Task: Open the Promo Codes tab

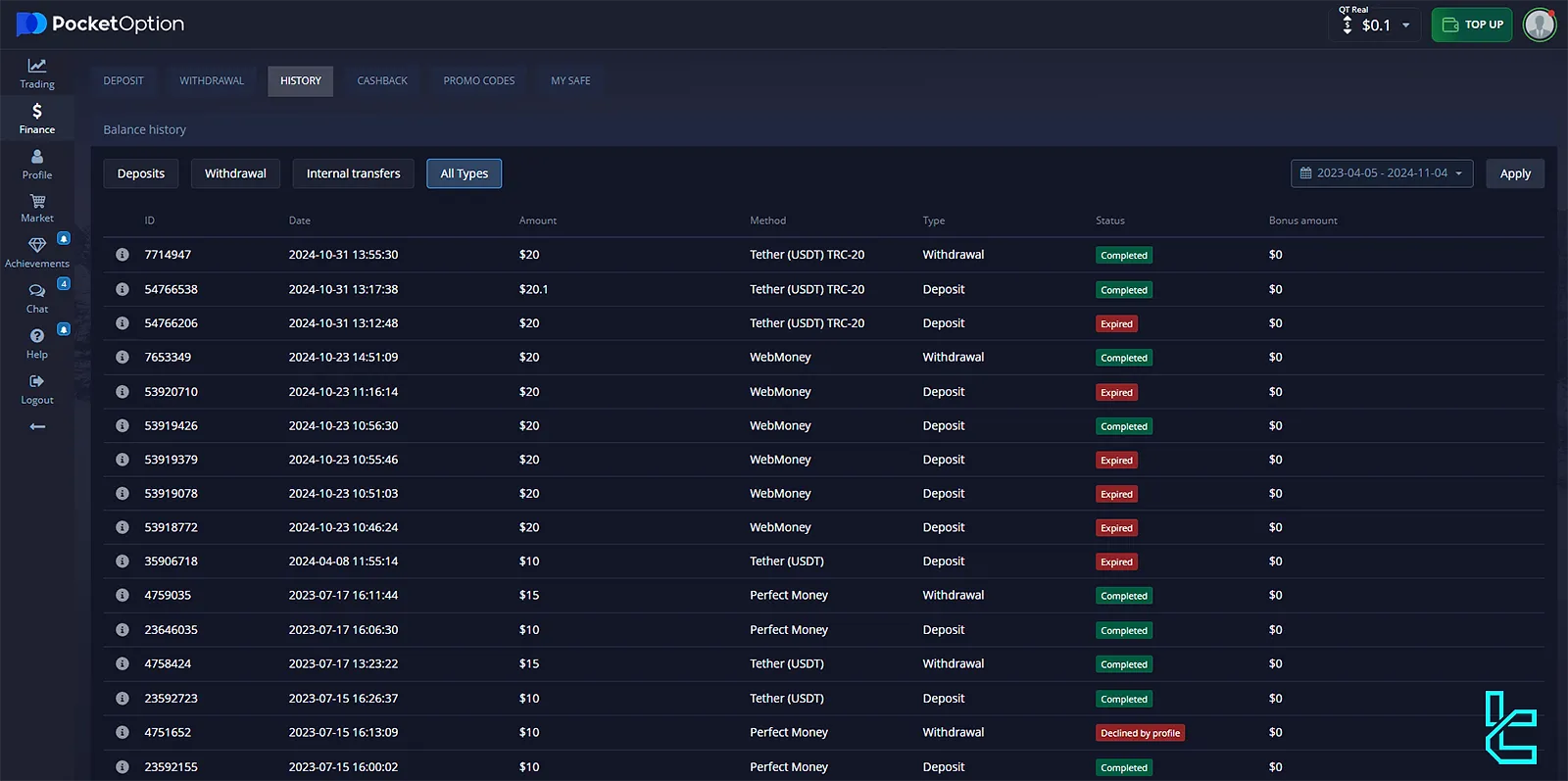Action: click(479, 81)
